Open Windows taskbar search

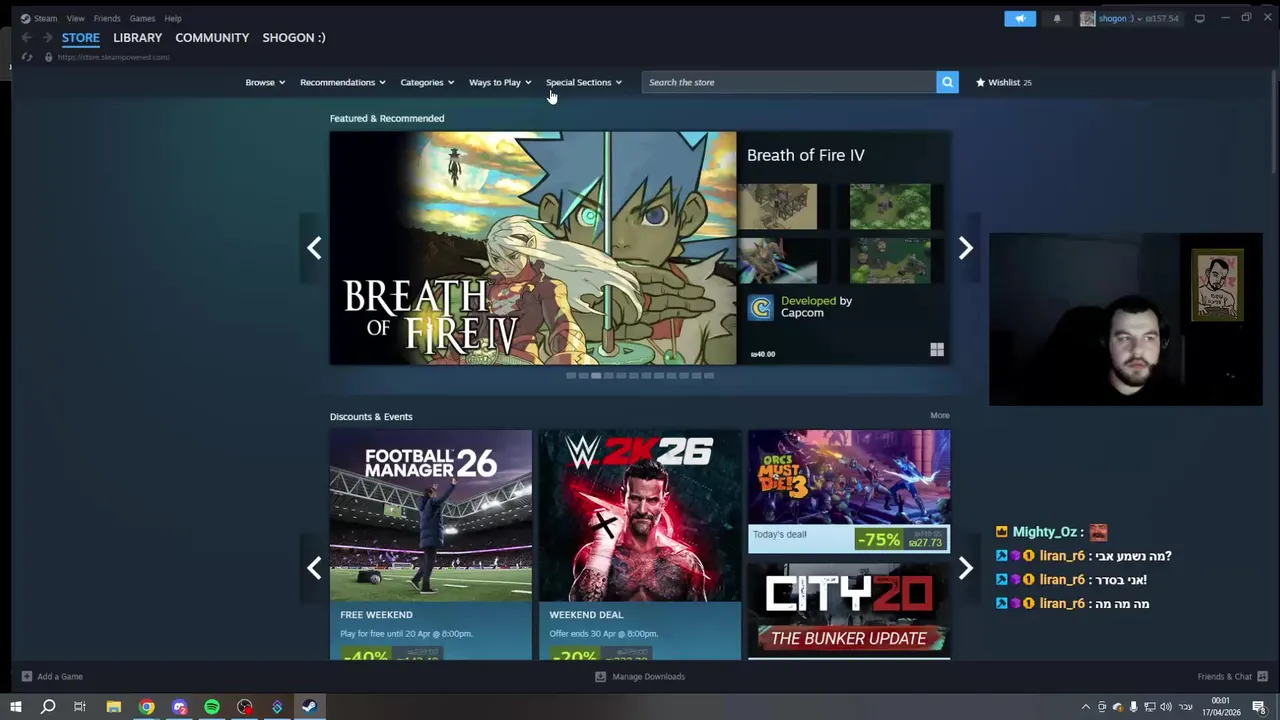click(47, 707)
